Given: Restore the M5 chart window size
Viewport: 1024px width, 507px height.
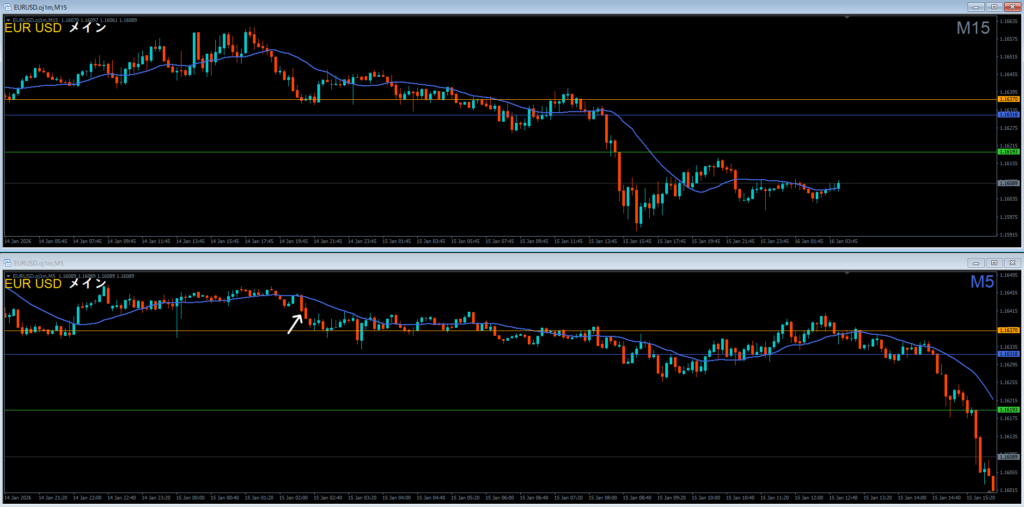Looking at the screenshot, I should pos(994,261).
